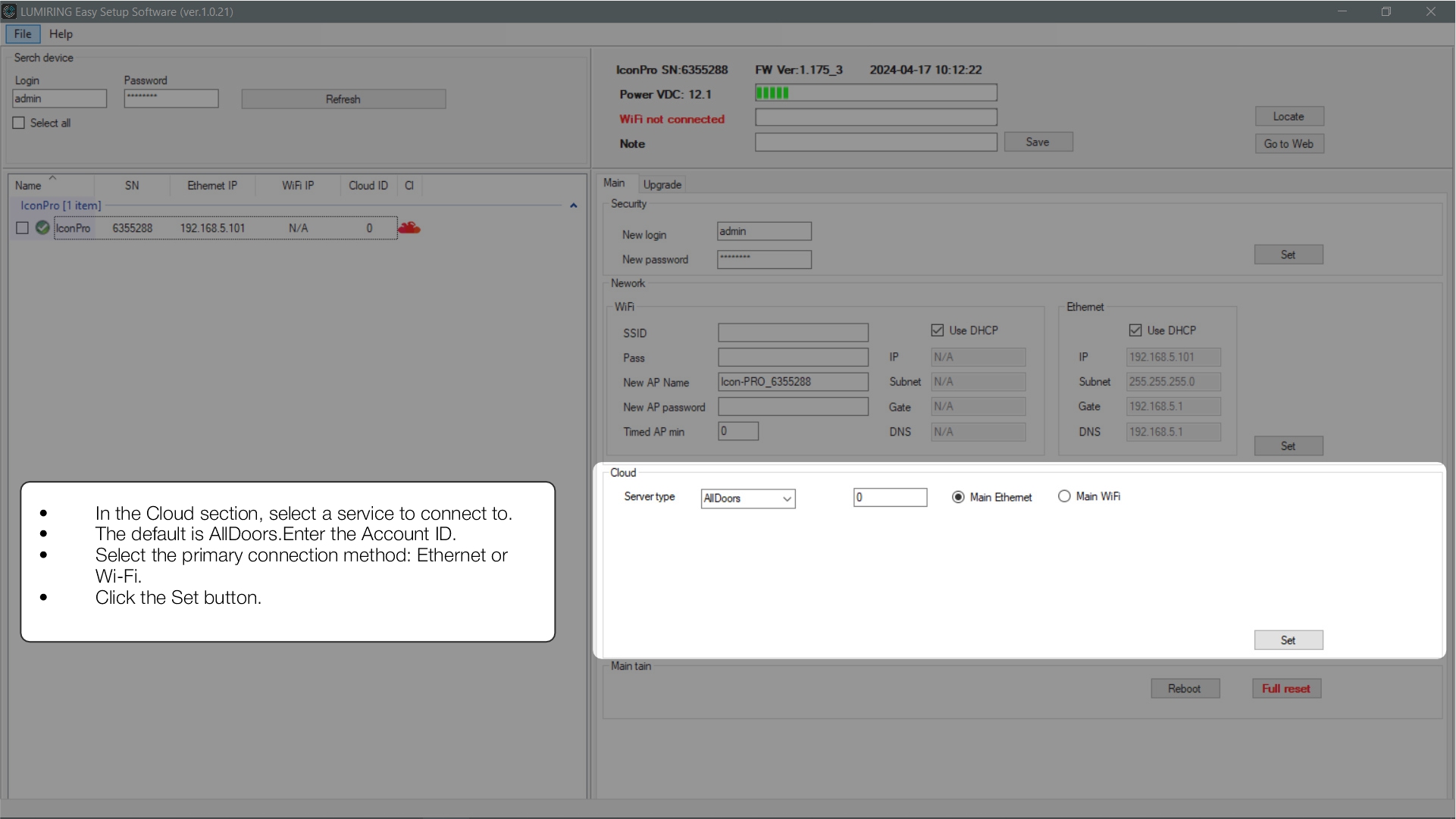The height and width of the screenshot is (819, 1456).
Task: Click the New login field
Action: coord(764,231)
